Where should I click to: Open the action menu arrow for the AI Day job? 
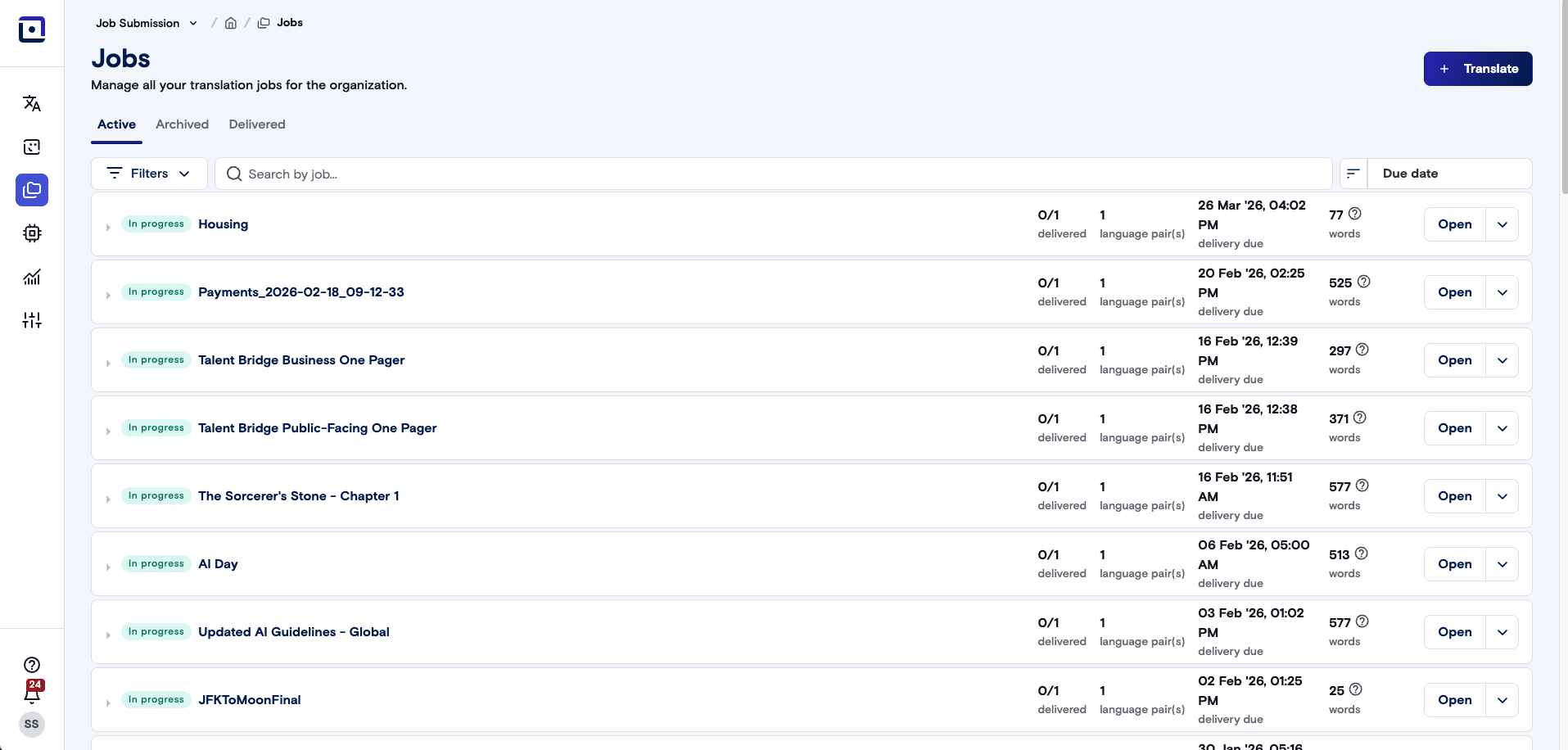(x=1502, y=564)
